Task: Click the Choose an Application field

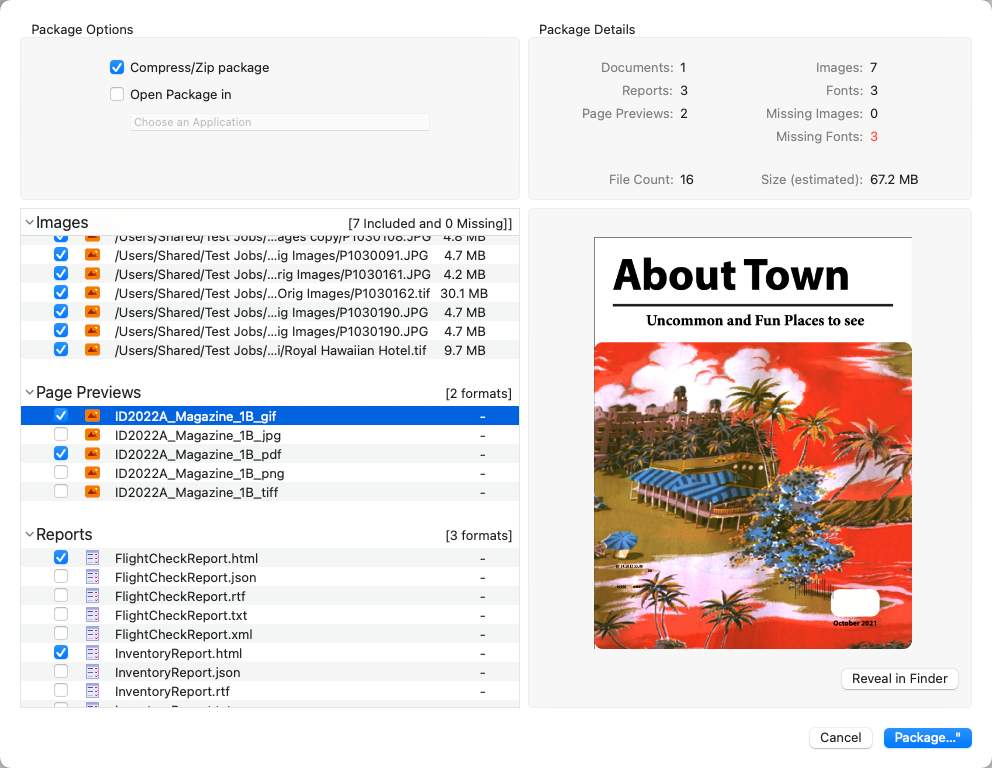Action: (280, 122)
